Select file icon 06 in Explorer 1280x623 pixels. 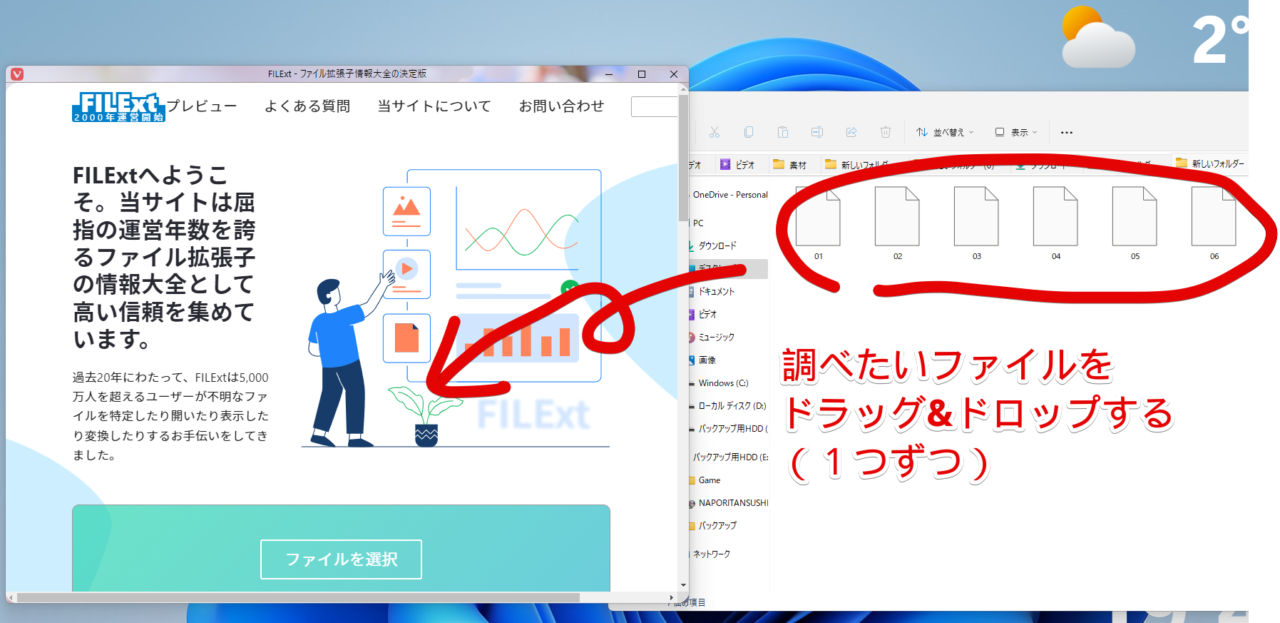[1214, 216]
